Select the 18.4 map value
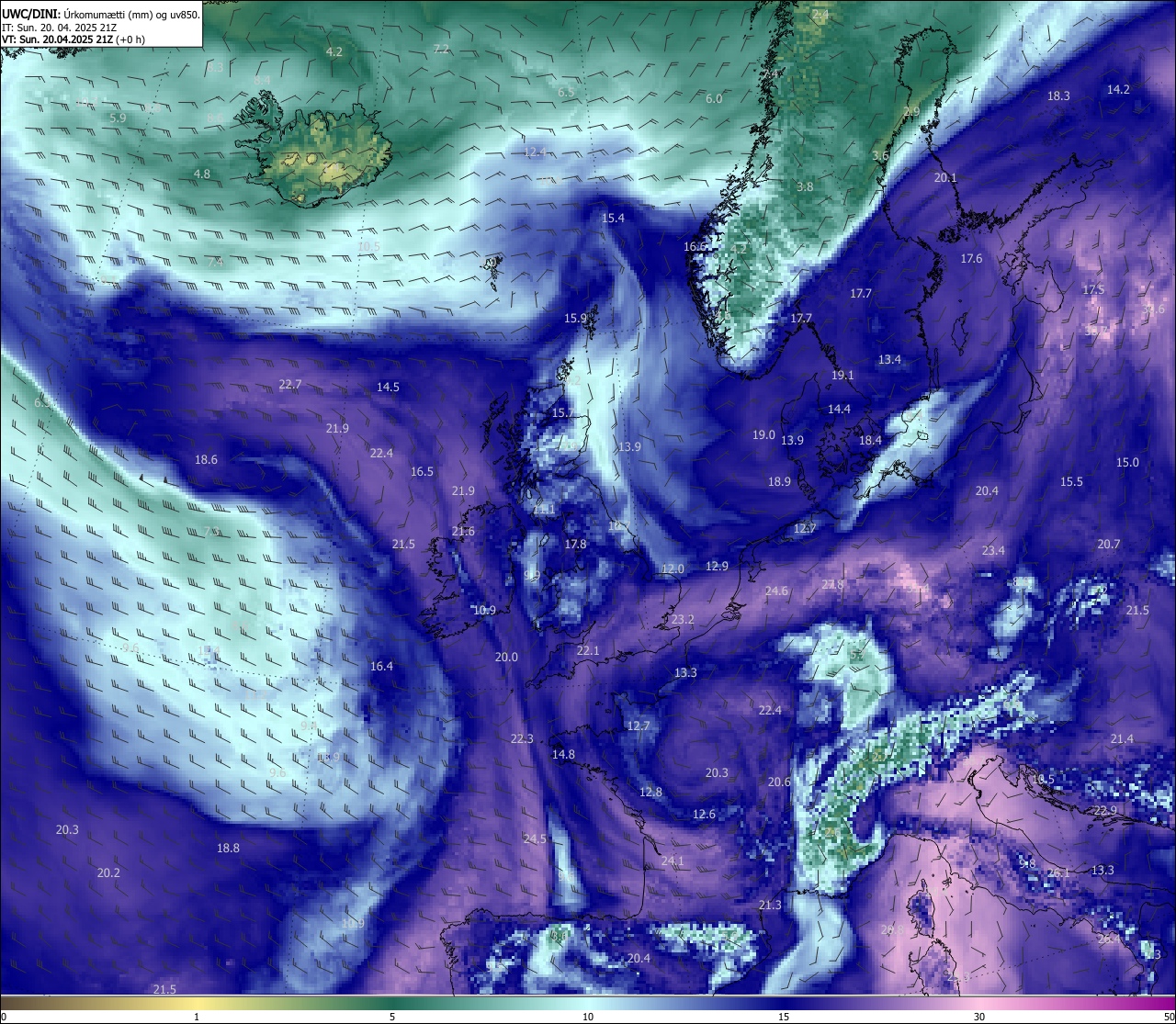Screen dimensions: 1176x1024 click(870, 440)
